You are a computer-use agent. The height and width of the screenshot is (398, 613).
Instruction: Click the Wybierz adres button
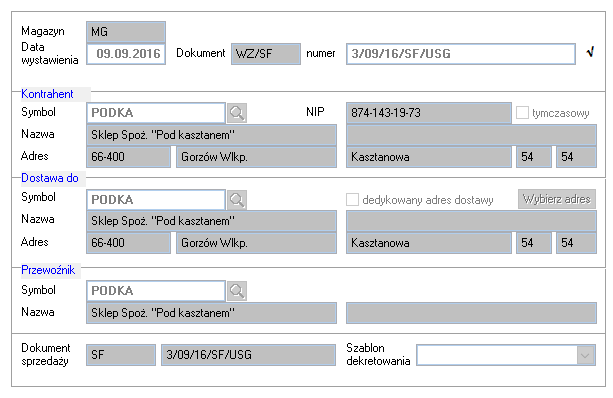click(557, 199)
